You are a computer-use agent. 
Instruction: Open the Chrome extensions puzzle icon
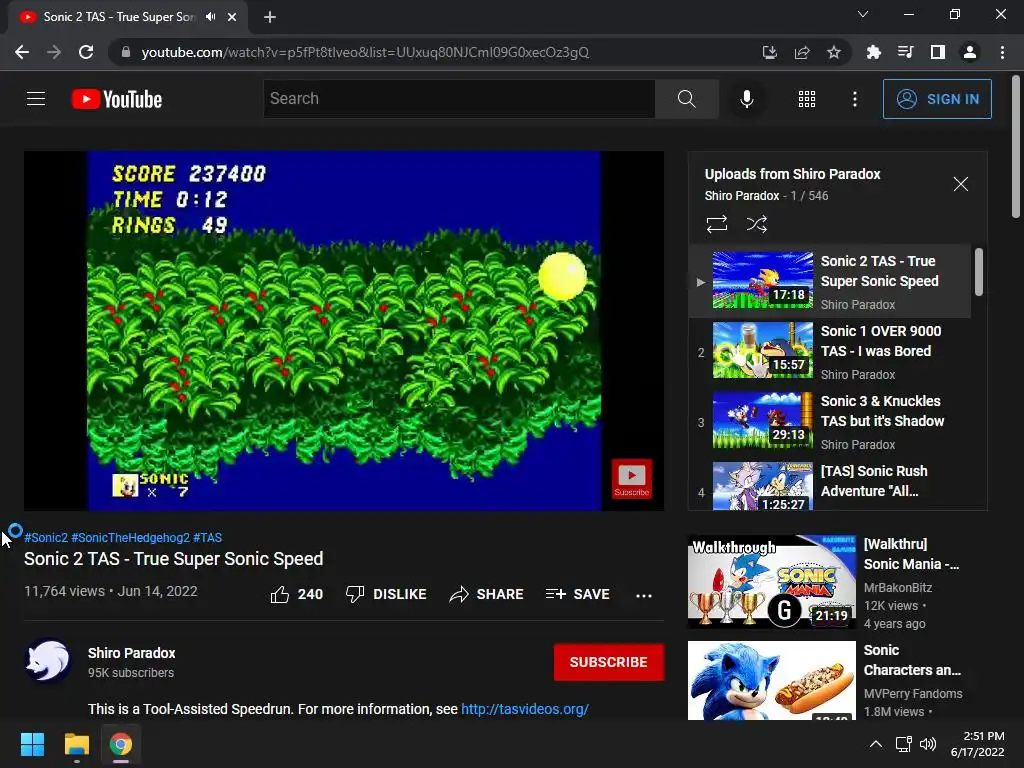click(x=874, y=52)
